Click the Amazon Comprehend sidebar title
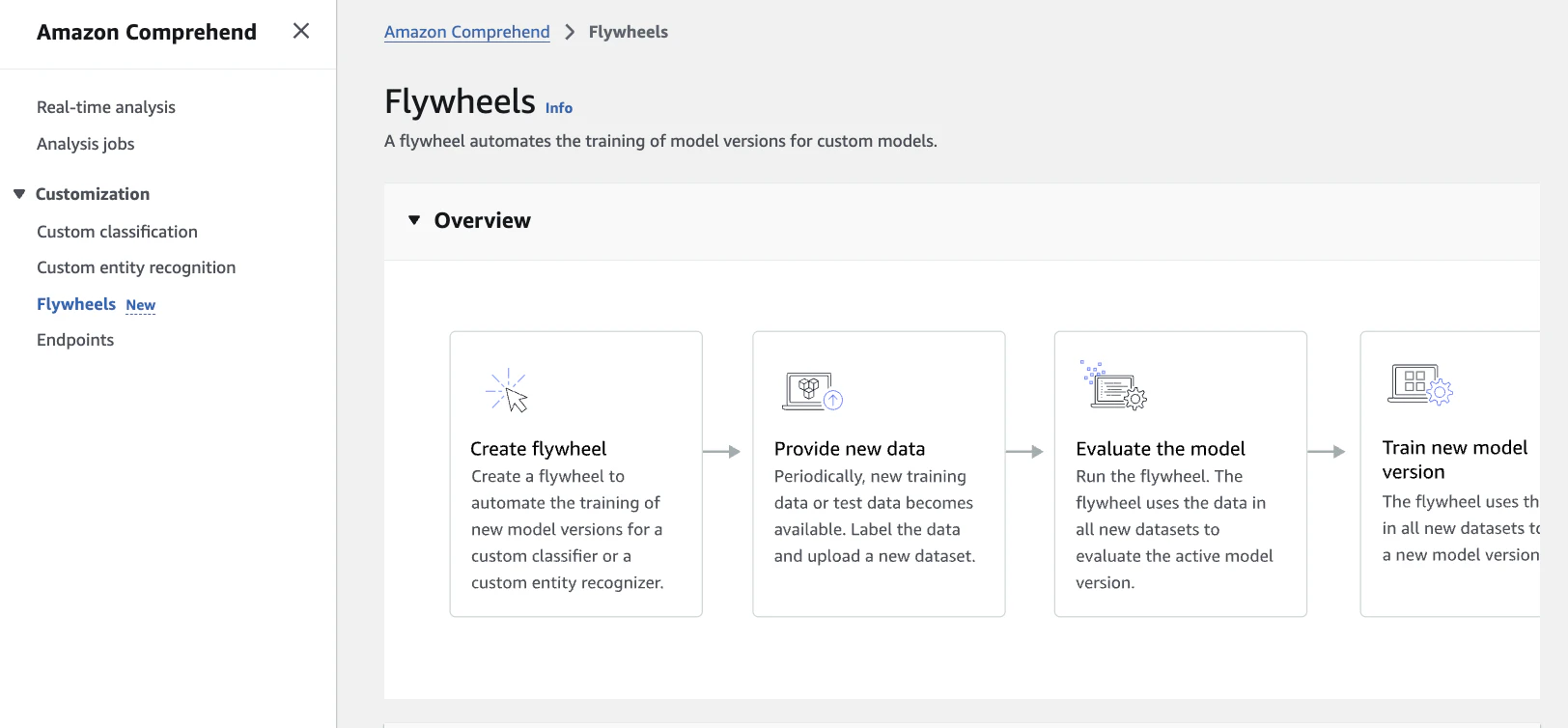 (x=147, y=32)
